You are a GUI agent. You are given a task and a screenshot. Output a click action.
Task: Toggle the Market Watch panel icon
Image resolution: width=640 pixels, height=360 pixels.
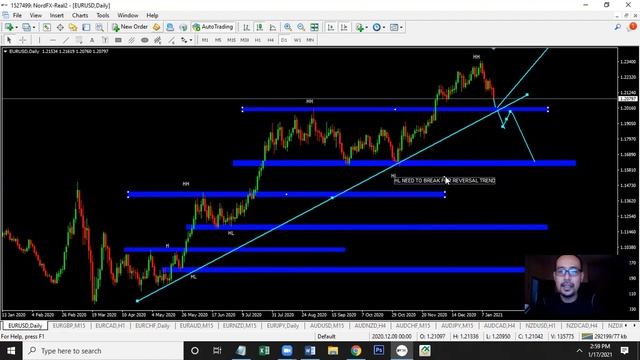coord(47,27)
